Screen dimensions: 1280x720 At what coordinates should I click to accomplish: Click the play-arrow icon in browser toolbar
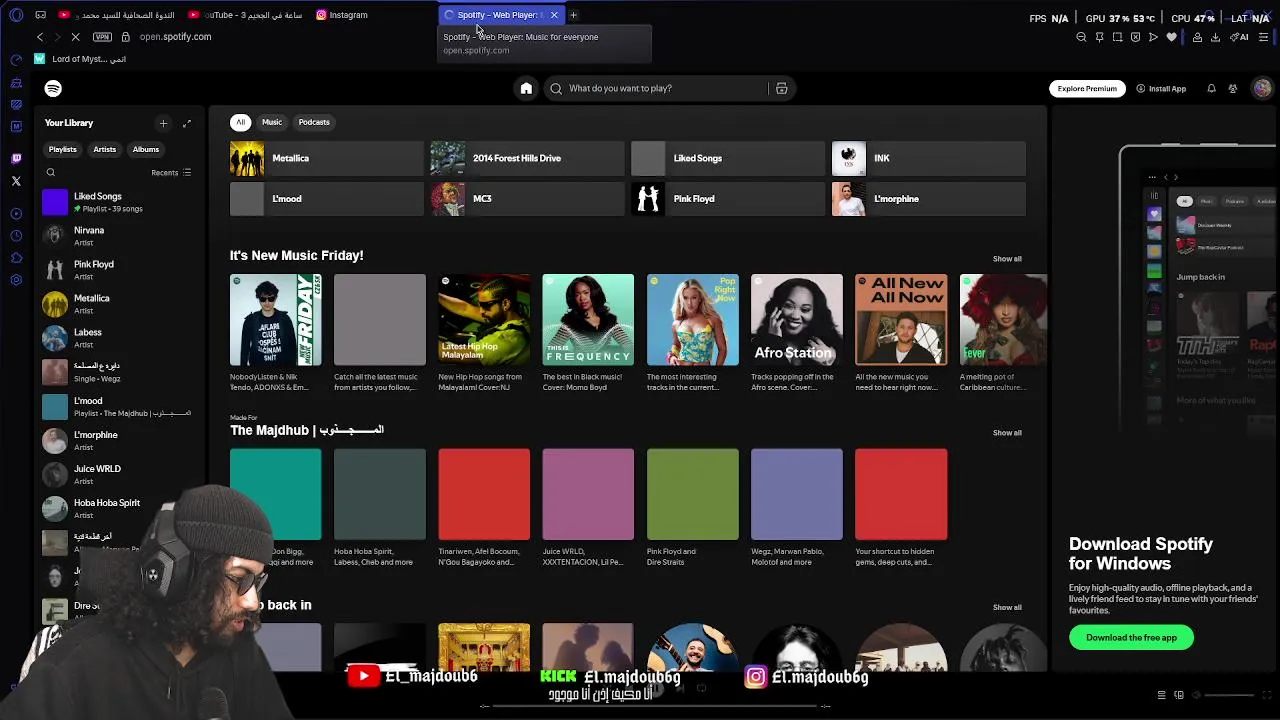[1153, 37]
